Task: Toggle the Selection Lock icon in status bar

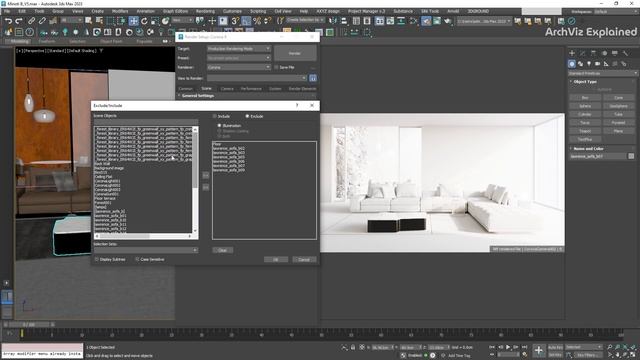Action: [x=353, y=347]
